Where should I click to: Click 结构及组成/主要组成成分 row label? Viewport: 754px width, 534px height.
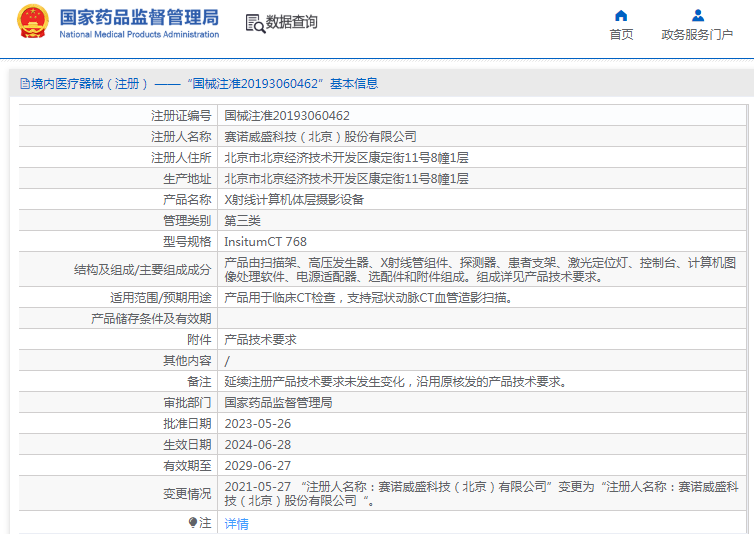tap(142, 270)
